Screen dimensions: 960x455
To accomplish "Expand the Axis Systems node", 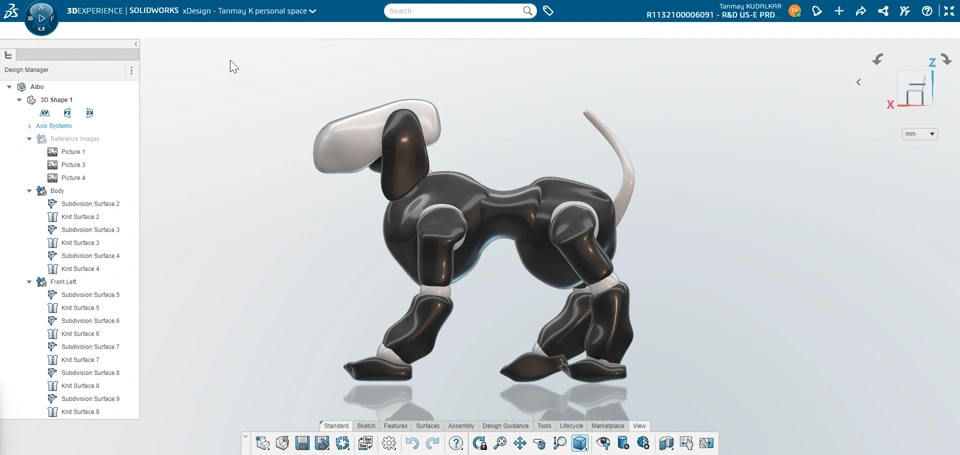I will (29, 126).
